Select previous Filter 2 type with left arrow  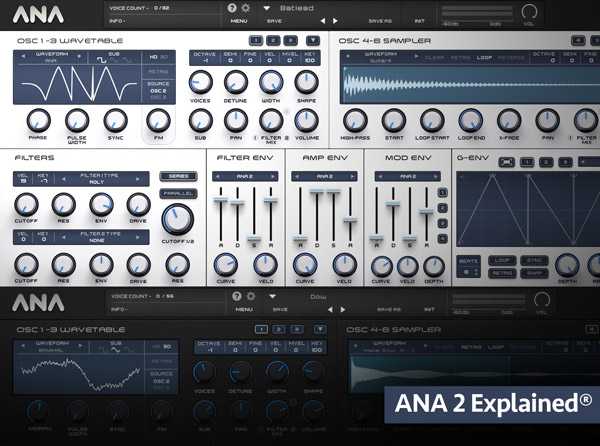click(63, 237)
